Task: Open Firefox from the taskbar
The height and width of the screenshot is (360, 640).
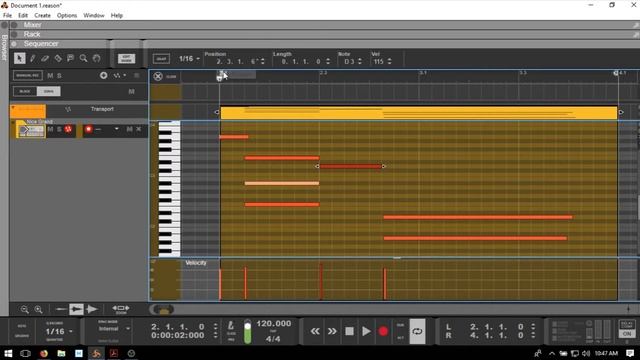Action: click(x=44, y=353)
